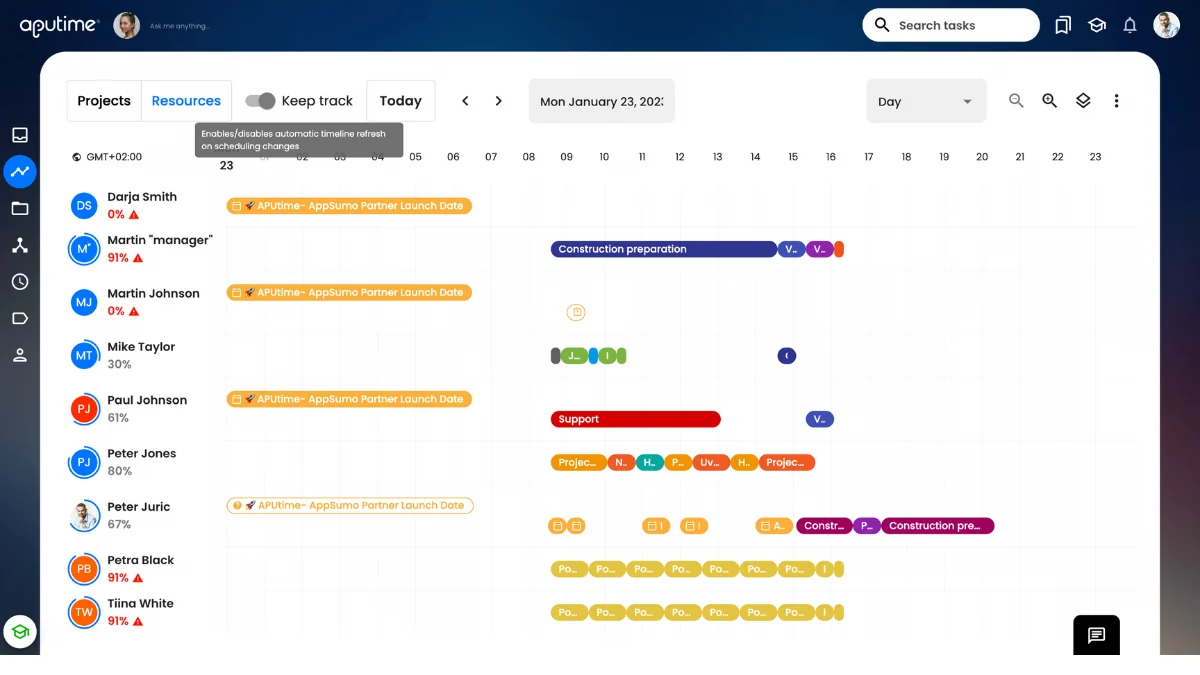Open the hierarchy structure icon in sidebar
This screenshot has width=1200, height=675.
[20, 245]
